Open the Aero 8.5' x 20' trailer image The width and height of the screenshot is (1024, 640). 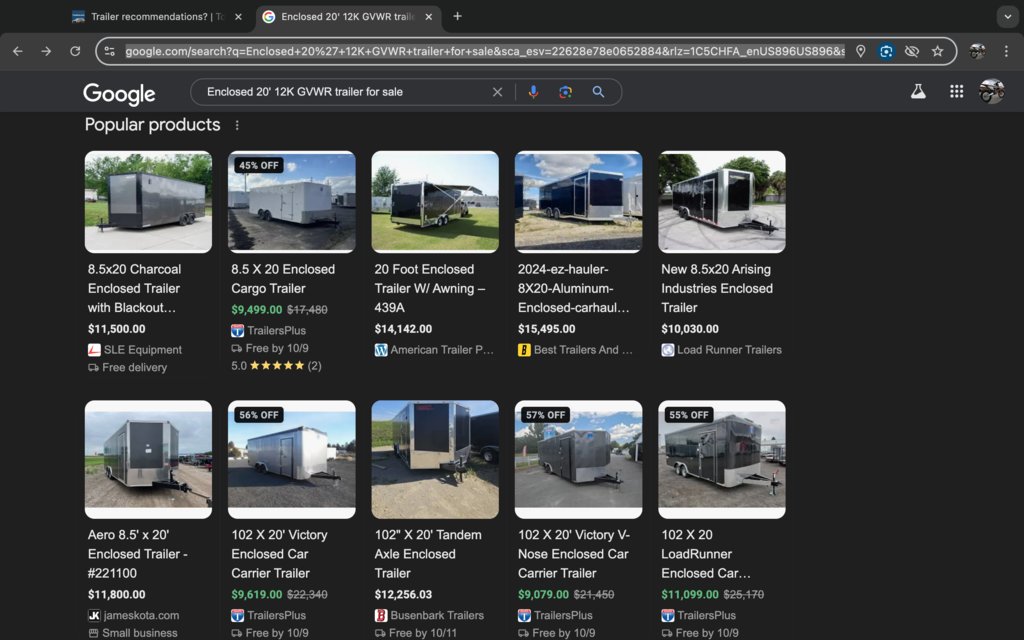pos(148,460)
